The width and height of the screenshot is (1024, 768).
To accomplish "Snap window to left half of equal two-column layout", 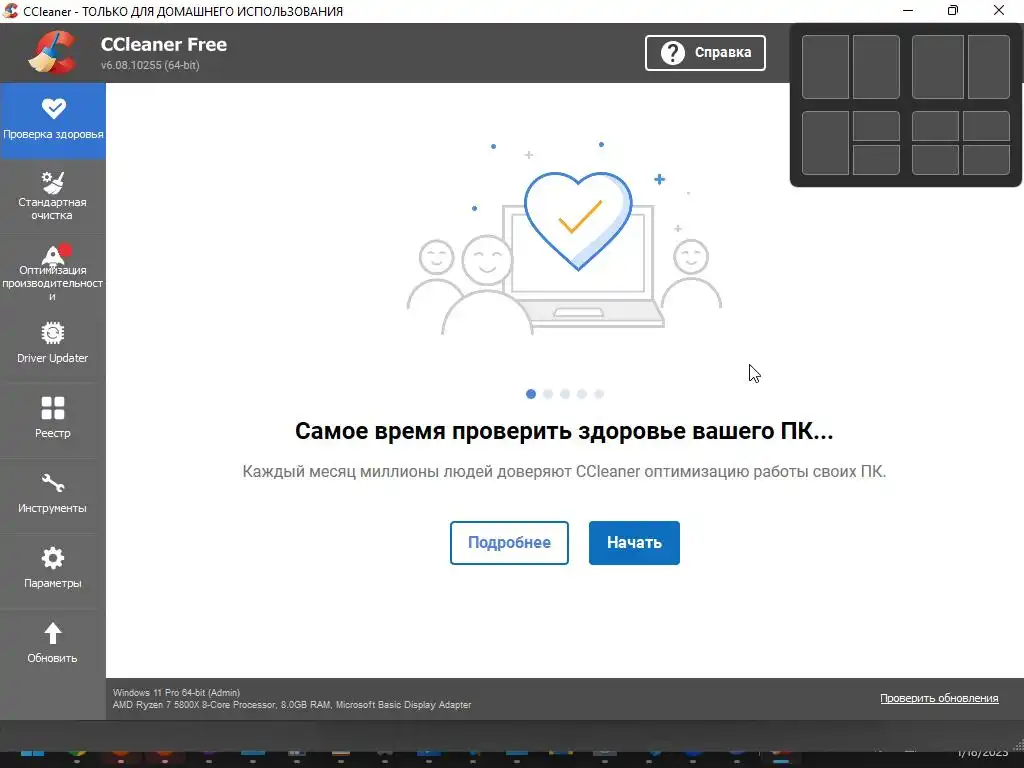I will pyautogui.click(x=825, y=67).
